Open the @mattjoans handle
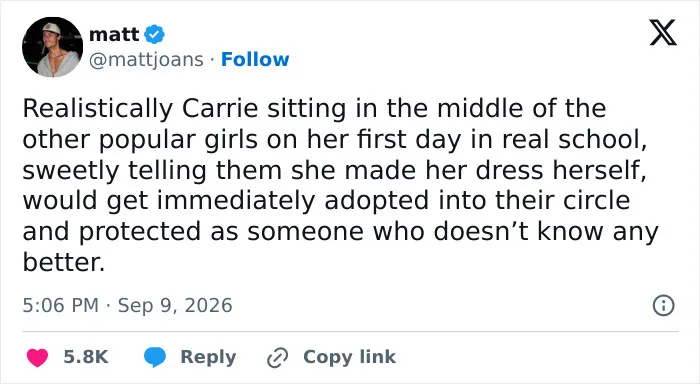700x384 pixels. coord(146,59)
